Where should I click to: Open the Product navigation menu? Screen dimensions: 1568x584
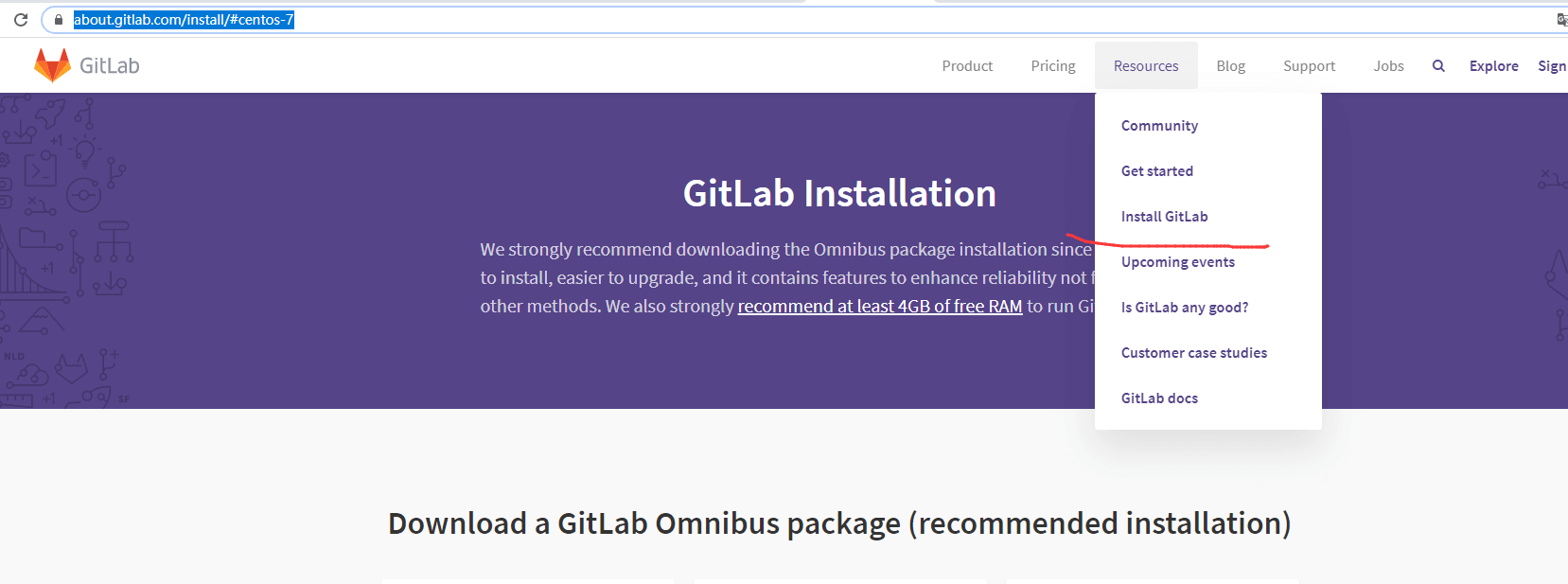pos(967,66)
